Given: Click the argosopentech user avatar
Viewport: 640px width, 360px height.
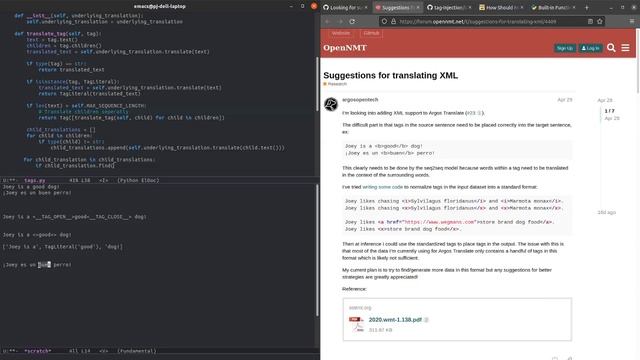Looking at the screenshot, I should (x=331, y=104).
